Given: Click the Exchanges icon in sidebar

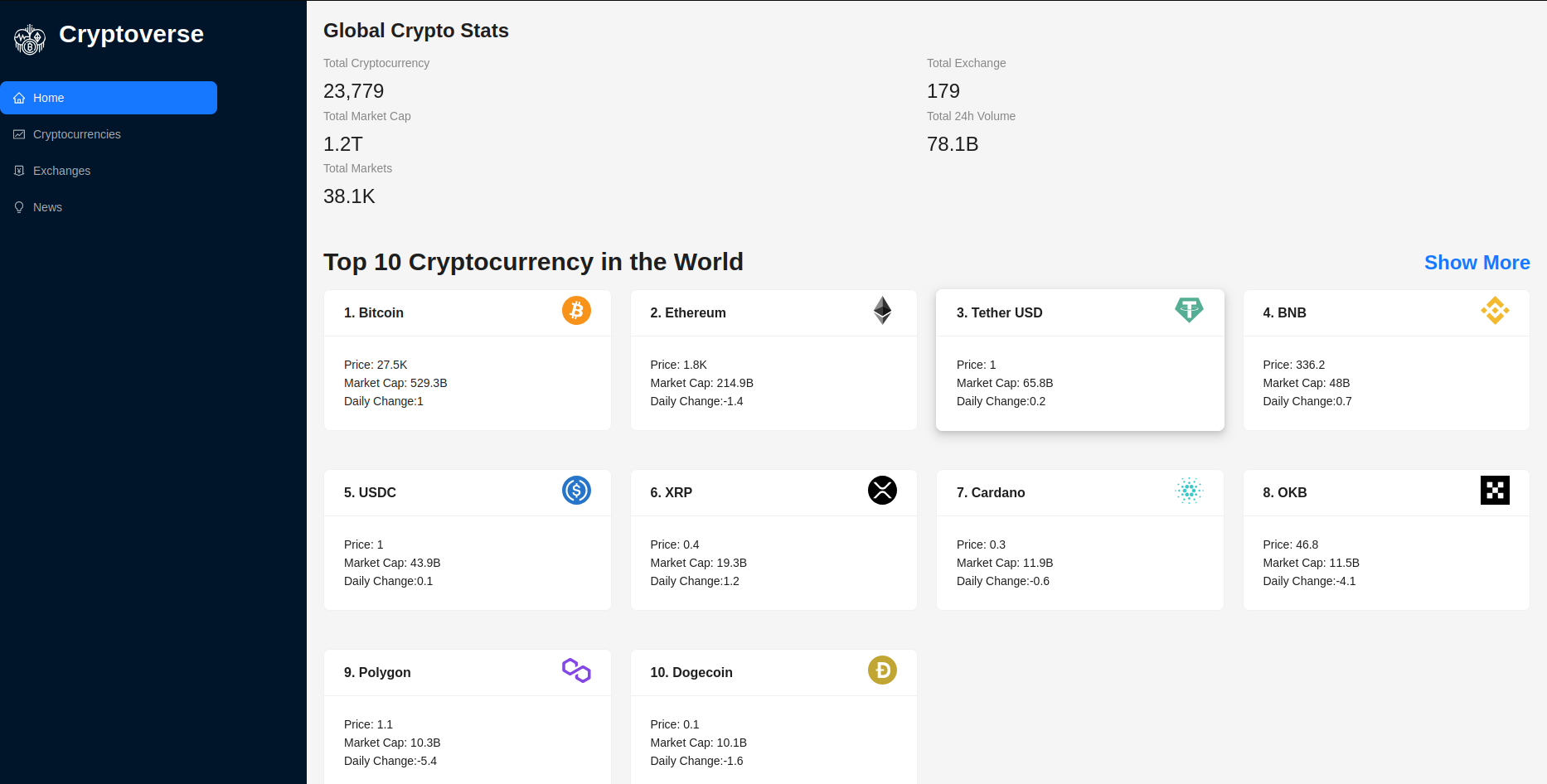Looking at the screenshot, I should pyautogui.click(x=19, y=171).
